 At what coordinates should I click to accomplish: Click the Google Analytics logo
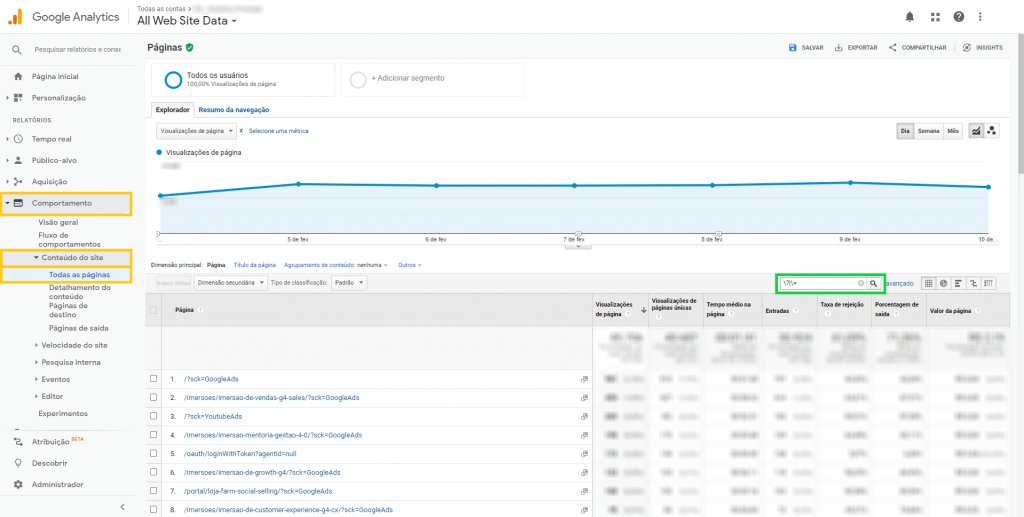(x=14, y=17)
